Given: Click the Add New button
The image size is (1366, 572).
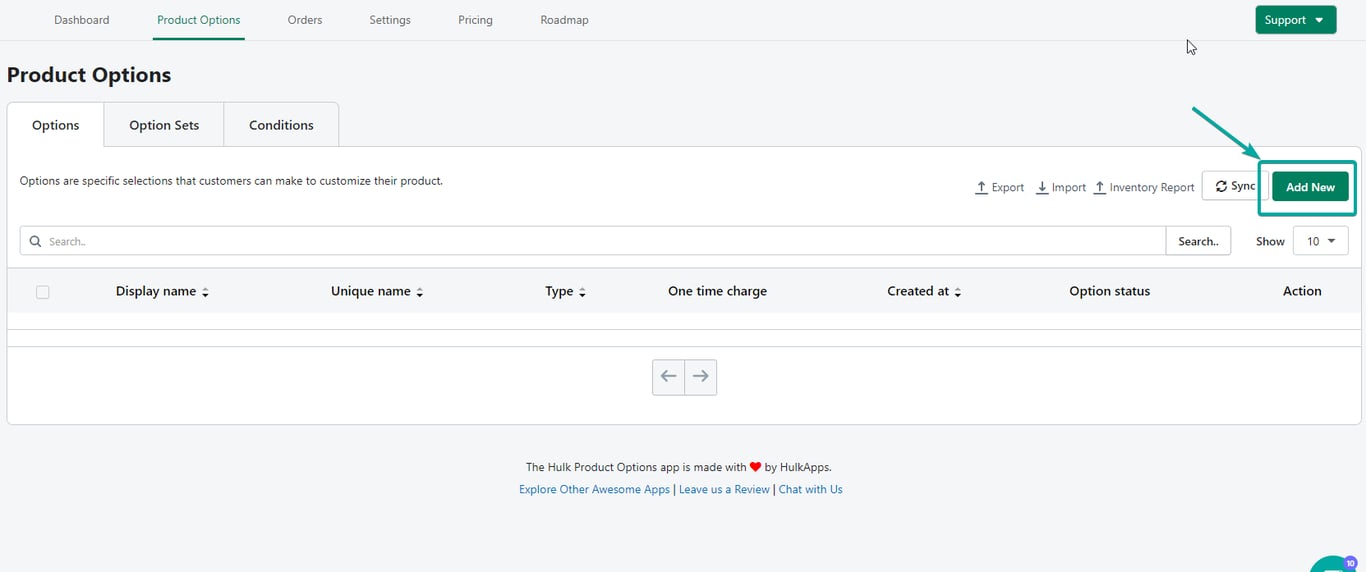Looking at the screenshot, I should (1310, 187).
